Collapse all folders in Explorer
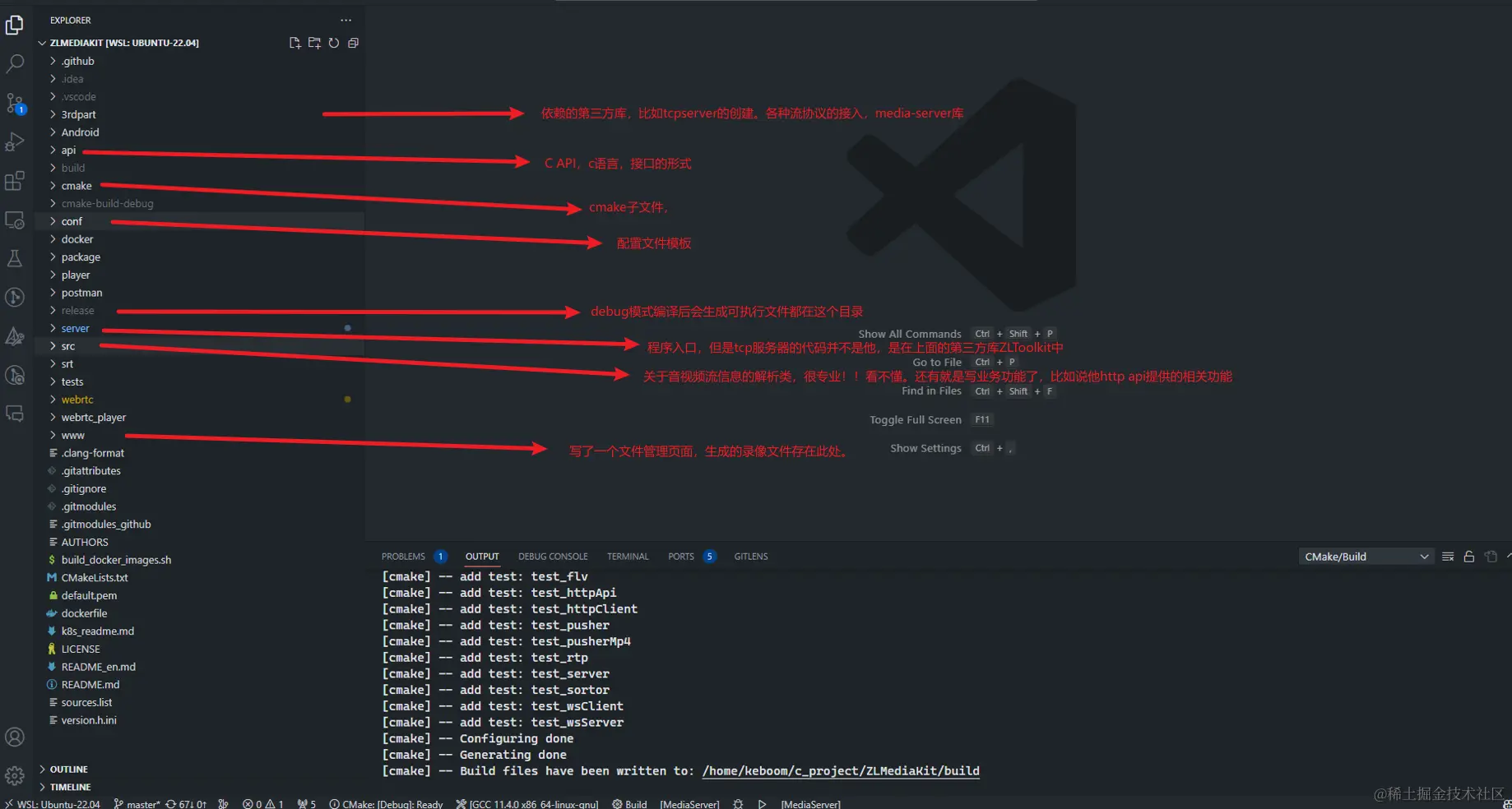Screen dimensions: 1512x809 (x=354, y=43)
